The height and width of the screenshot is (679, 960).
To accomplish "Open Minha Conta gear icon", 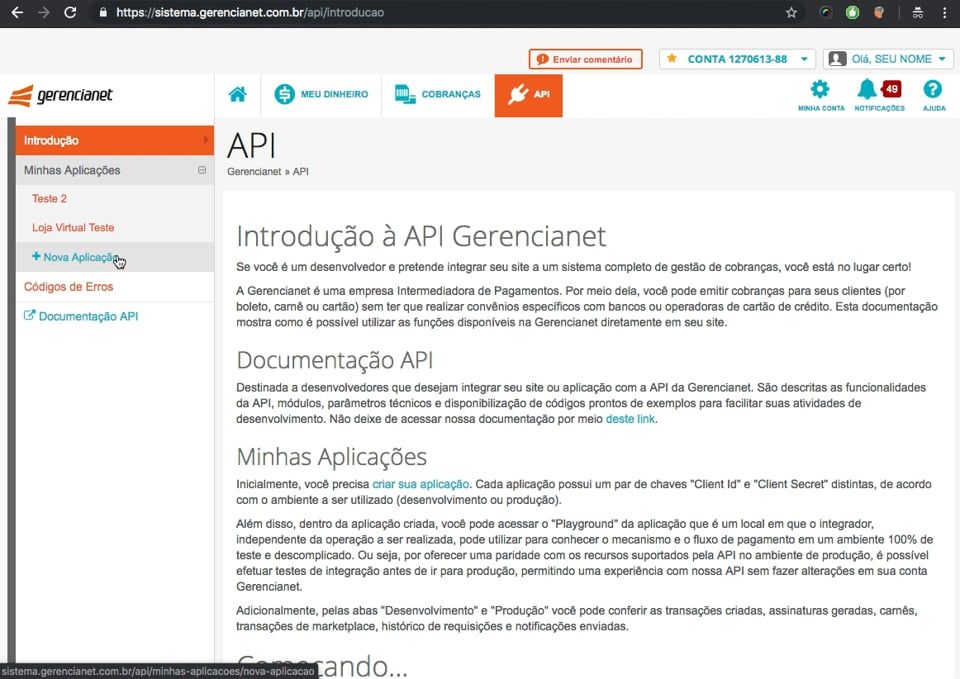I will click(x=820, y=89).
